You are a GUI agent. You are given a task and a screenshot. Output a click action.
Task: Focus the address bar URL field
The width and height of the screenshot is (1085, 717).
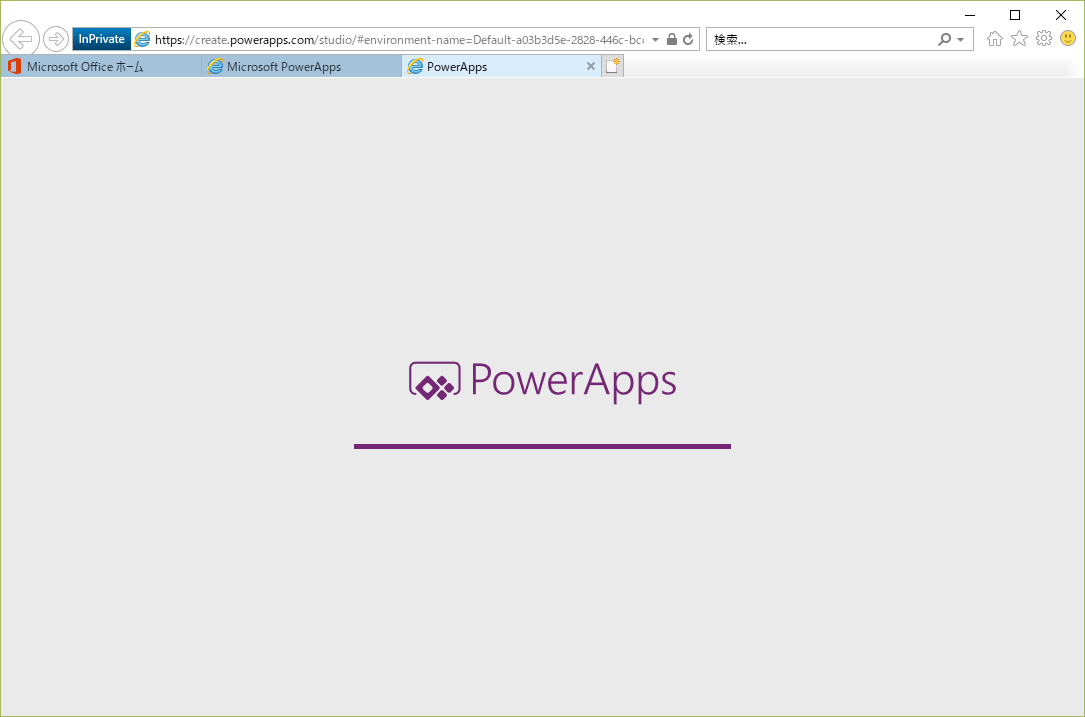click(399, 39)
